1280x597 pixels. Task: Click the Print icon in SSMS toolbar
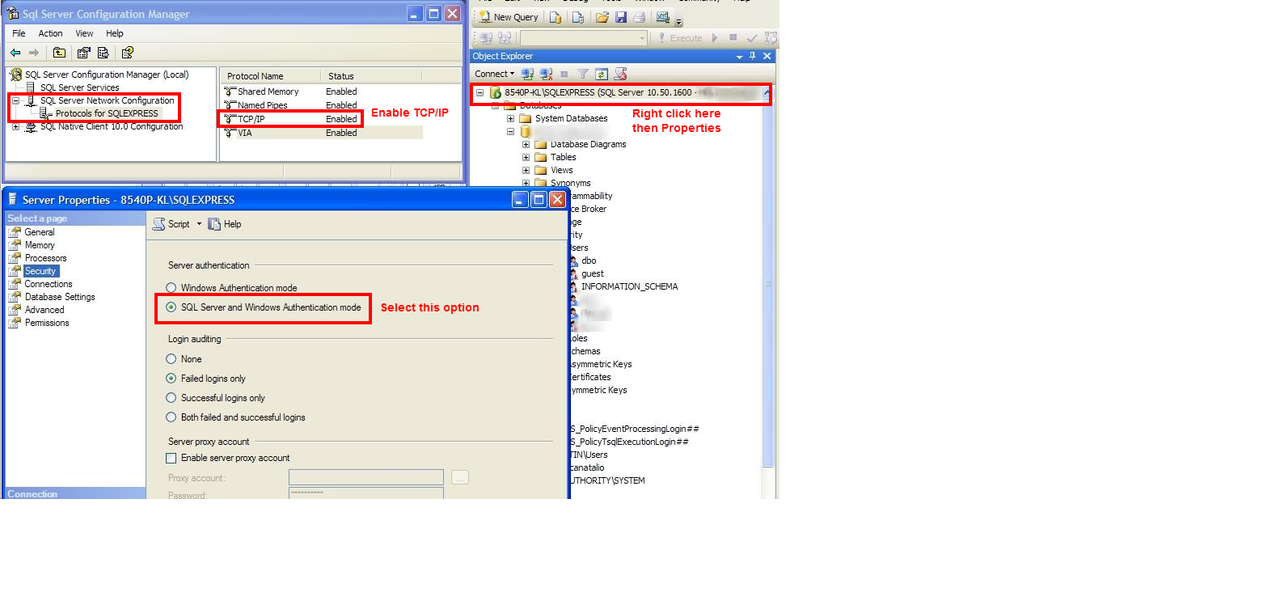click(x=638, y=17)
